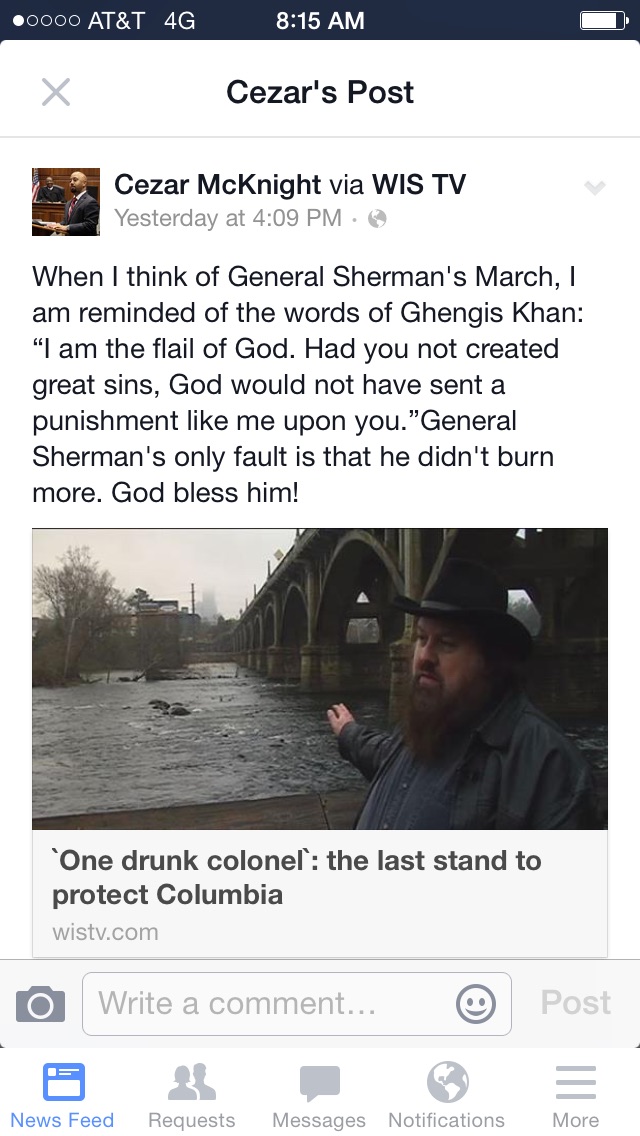The width and height of the screenshot is (640, 1136).
Task: Open Cezar McKnight's profile name link
Action: click(x=217, y=184)
